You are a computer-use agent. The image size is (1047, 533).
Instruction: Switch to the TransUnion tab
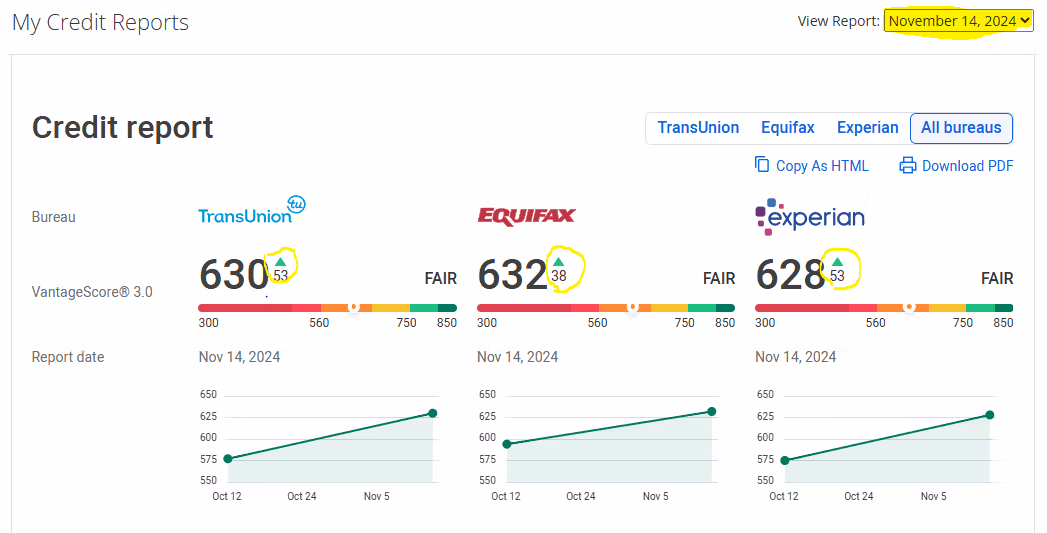coord(698,128)
